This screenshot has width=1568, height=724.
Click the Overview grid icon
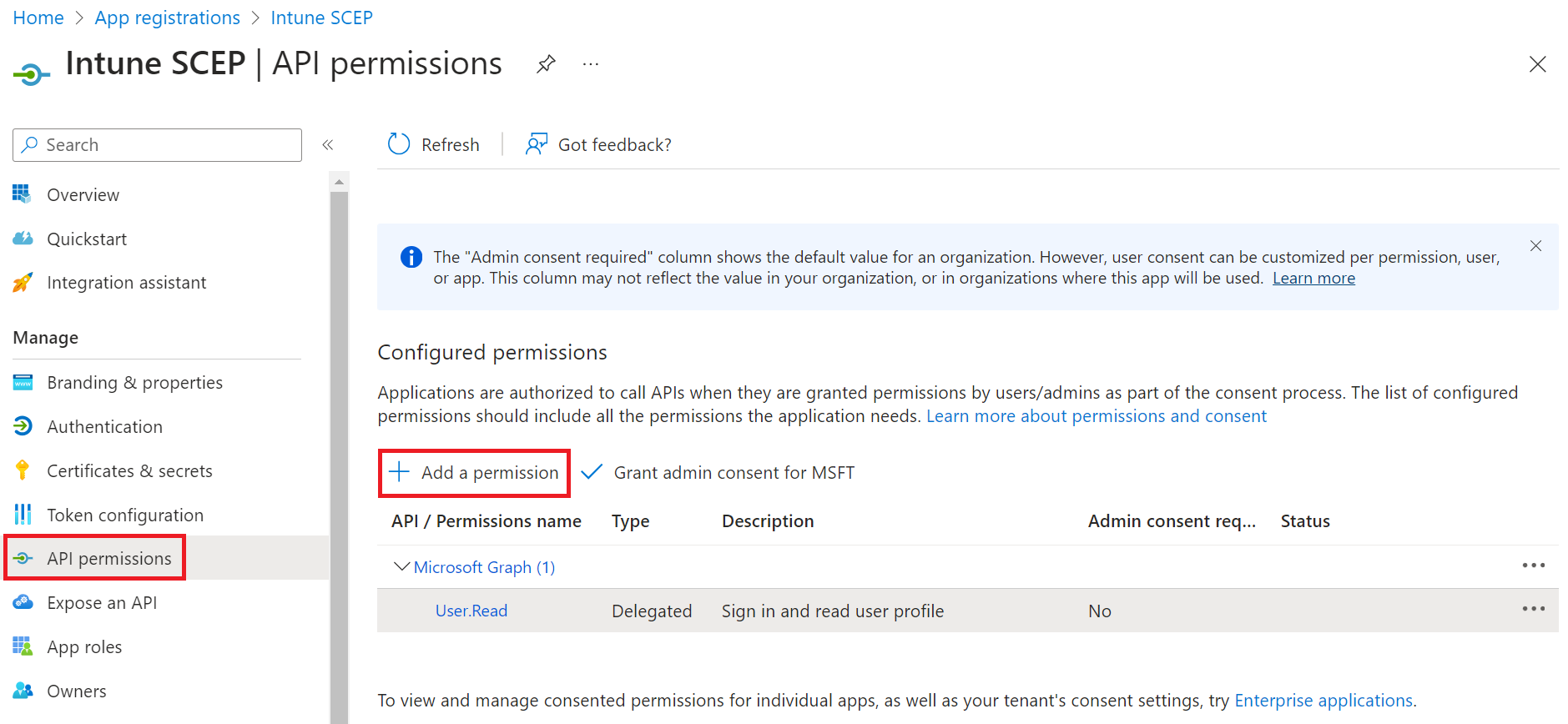[x=23, y=194]
